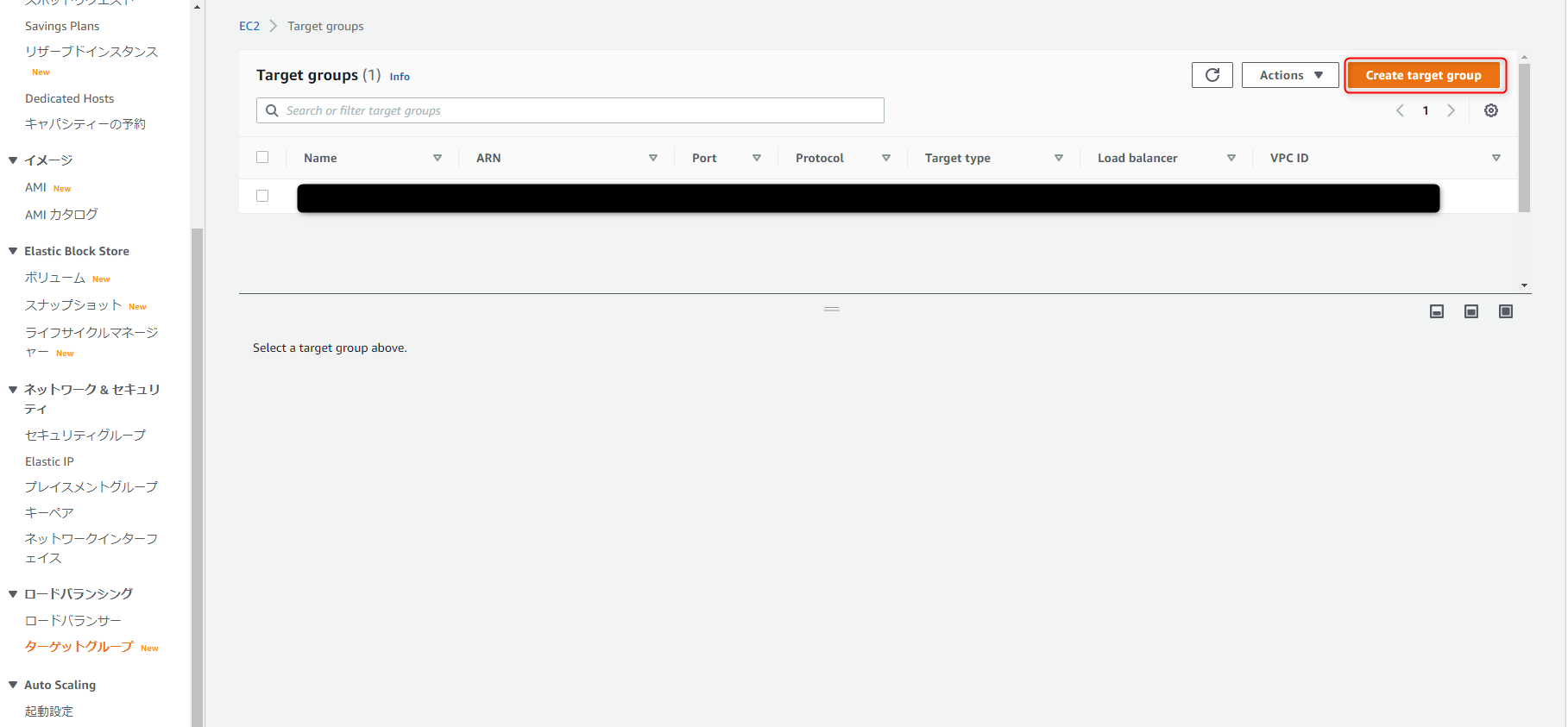Open 起動設定 in sidebar
The height and width of the screenshot is (727, 1568).
[49, 711]
